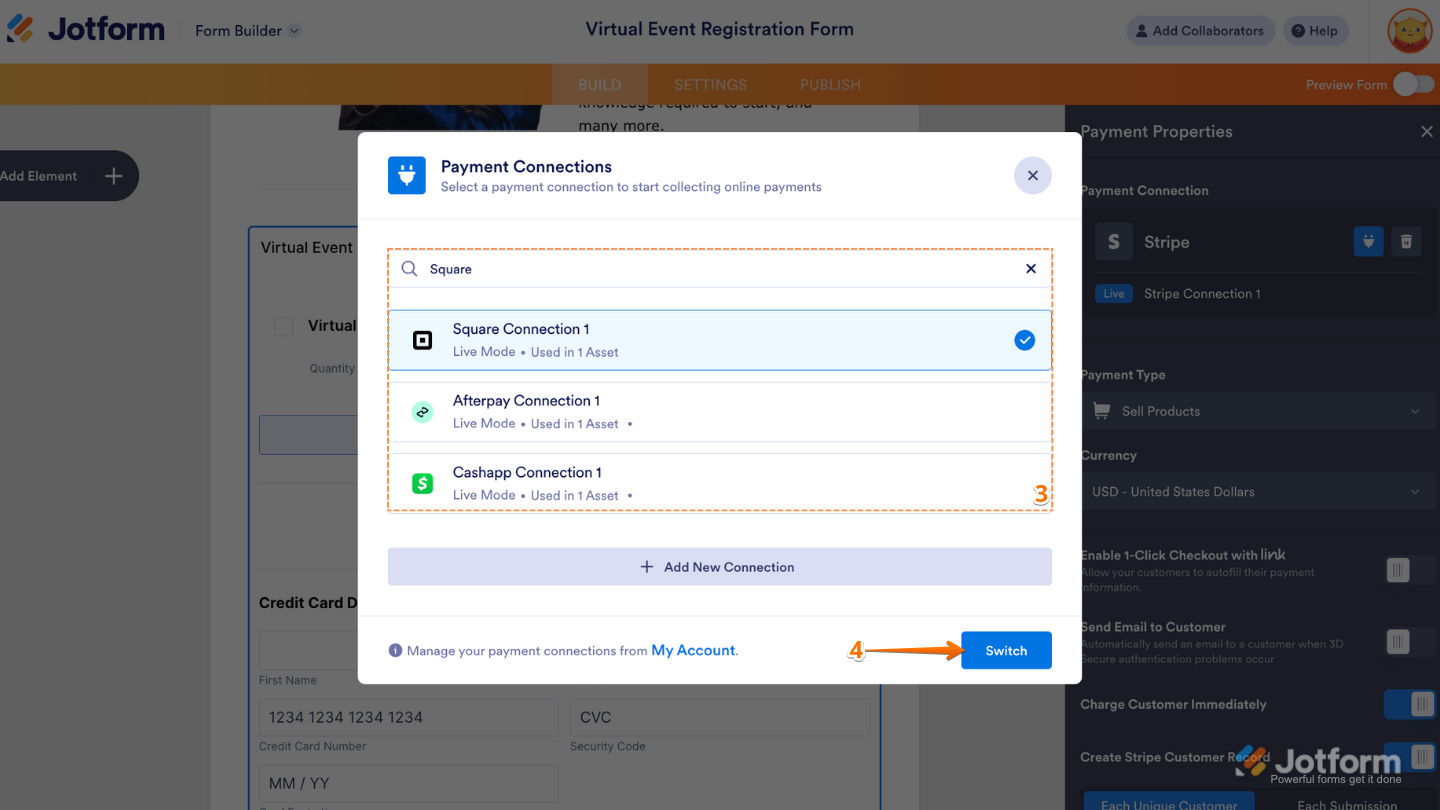Screen dimensions: 1440x810
Task: Clear the Square search text
Action: [x=1031, y=269]
